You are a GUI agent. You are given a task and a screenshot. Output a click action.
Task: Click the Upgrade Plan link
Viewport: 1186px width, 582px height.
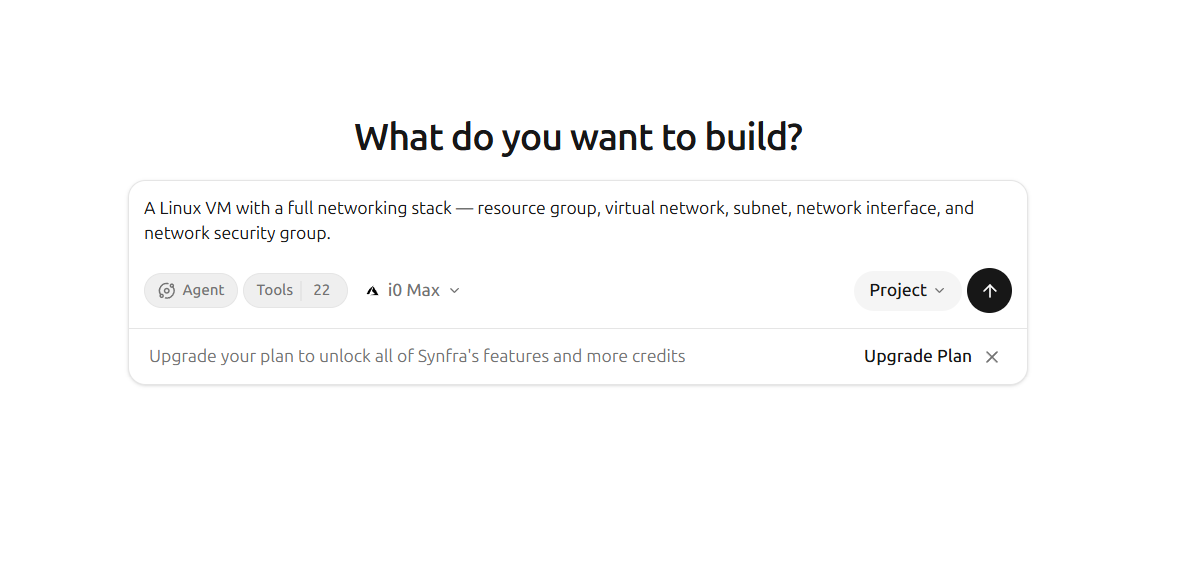click(917, 356)
